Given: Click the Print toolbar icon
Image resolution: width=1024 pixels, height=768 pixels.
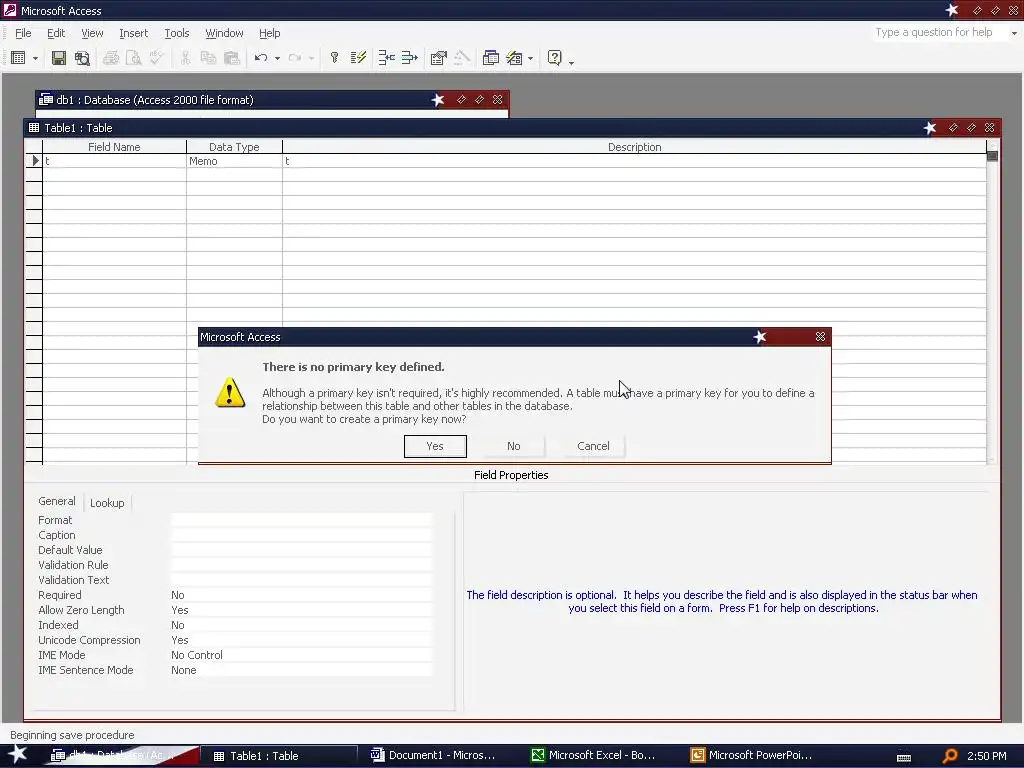Looking at the screenshot, I should click(x=111, y=58).
